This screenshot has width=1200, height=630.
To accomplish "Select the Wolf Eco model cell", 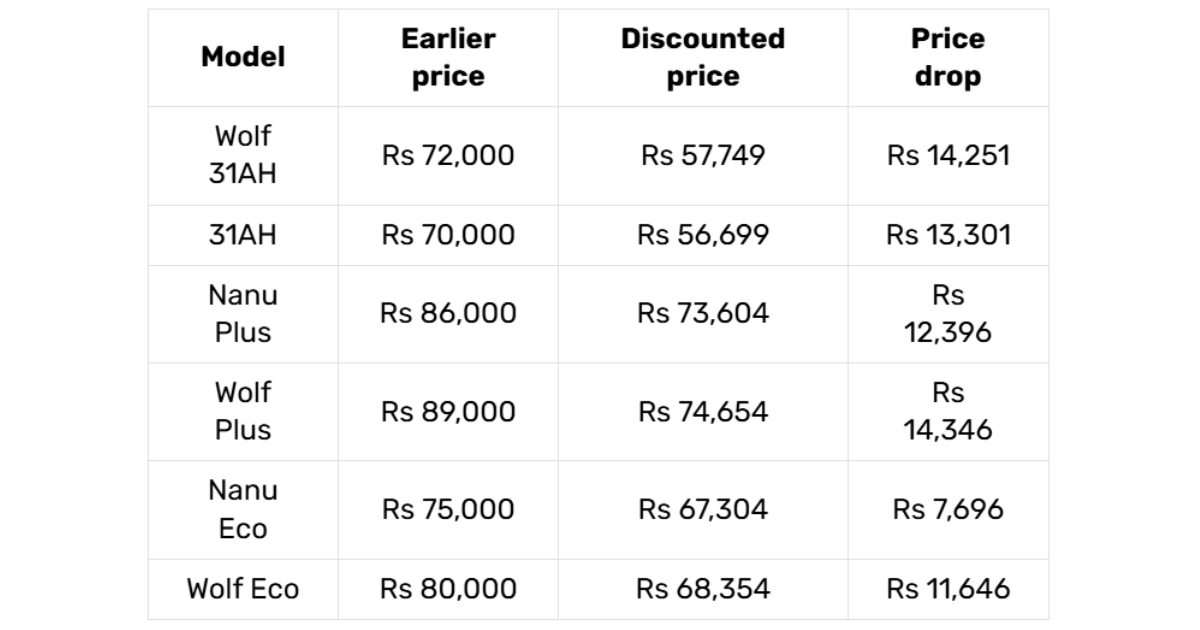I will pos(243,588).
